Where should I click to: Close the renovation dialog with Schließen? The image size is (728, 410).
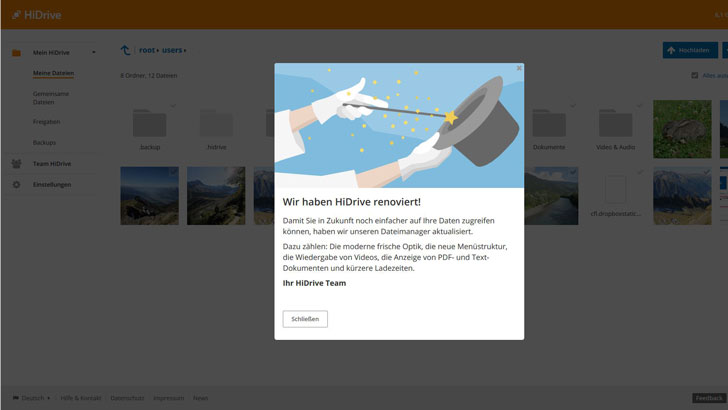305,319
